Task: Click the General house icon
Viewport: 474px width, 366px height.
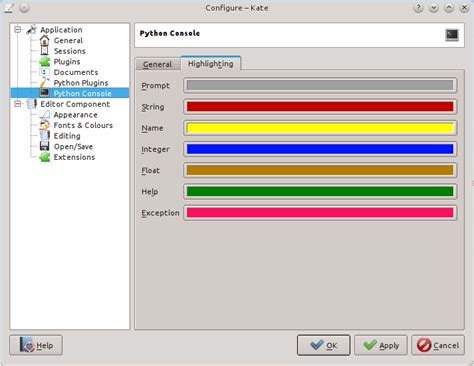Action: pyautogui.click(x=44, y=40)
